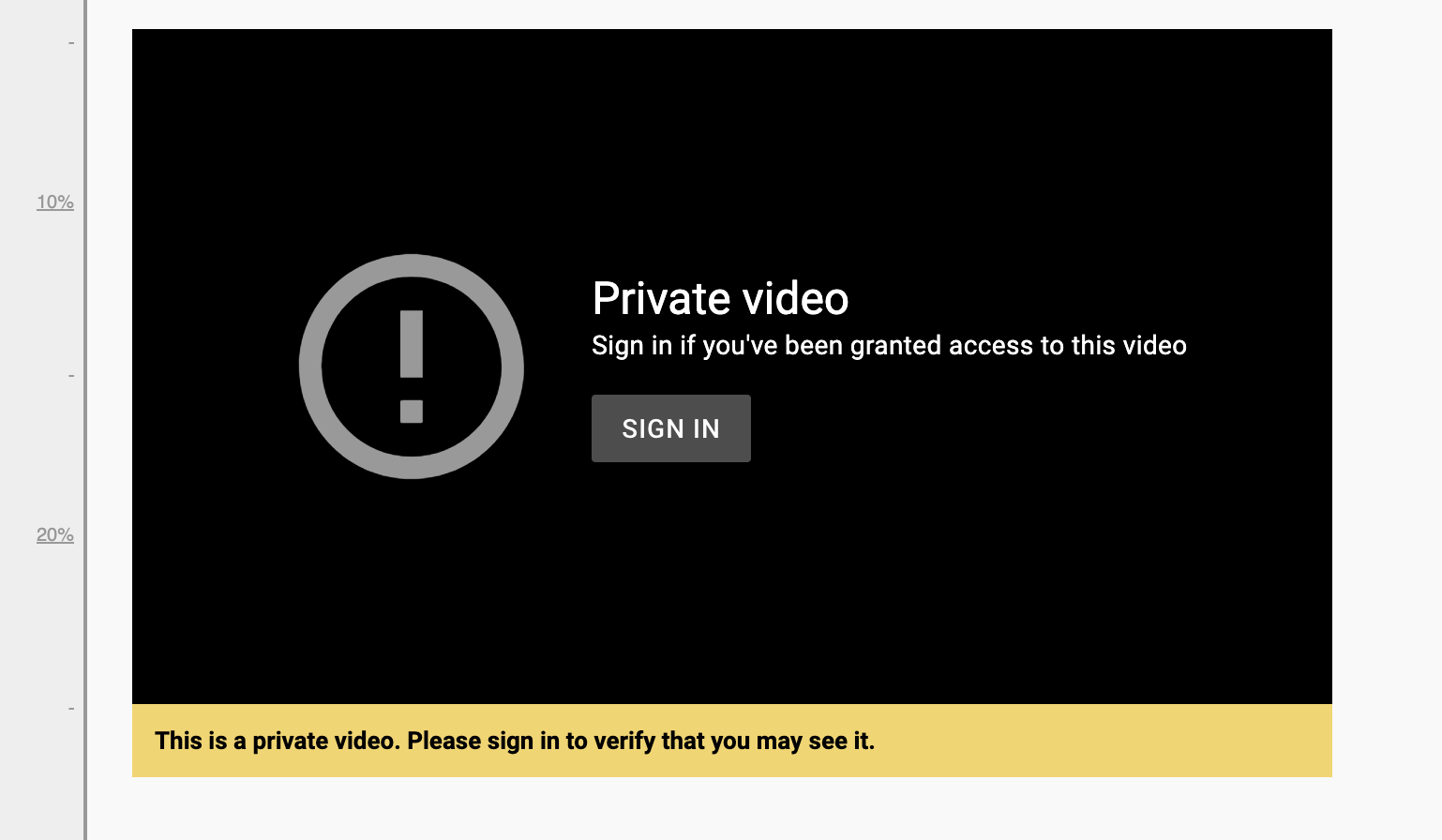Jump to the 20% progress marker

[55, 534]
